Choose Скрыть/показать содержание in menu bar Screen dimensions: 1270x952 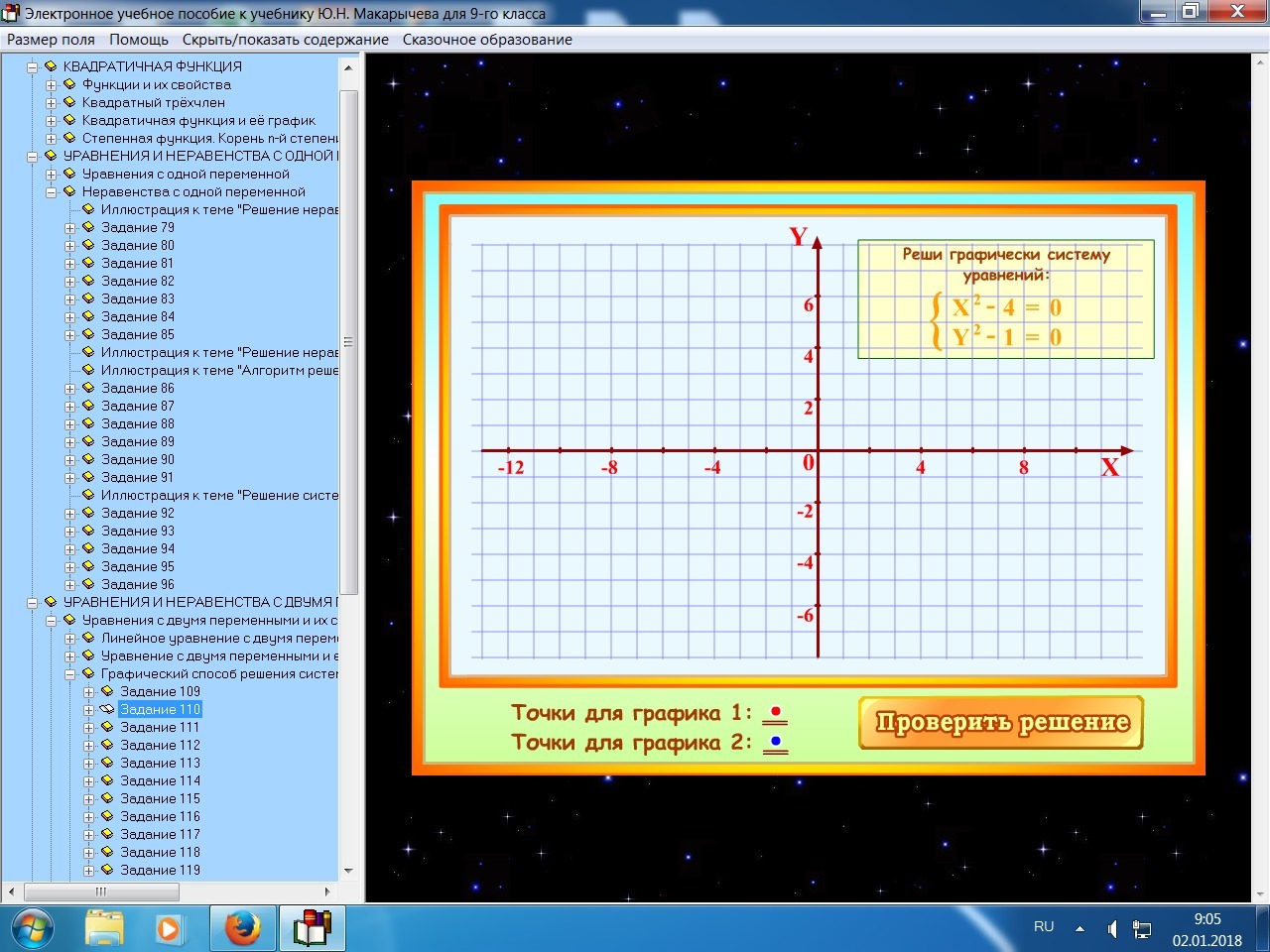tap(286, 40)
